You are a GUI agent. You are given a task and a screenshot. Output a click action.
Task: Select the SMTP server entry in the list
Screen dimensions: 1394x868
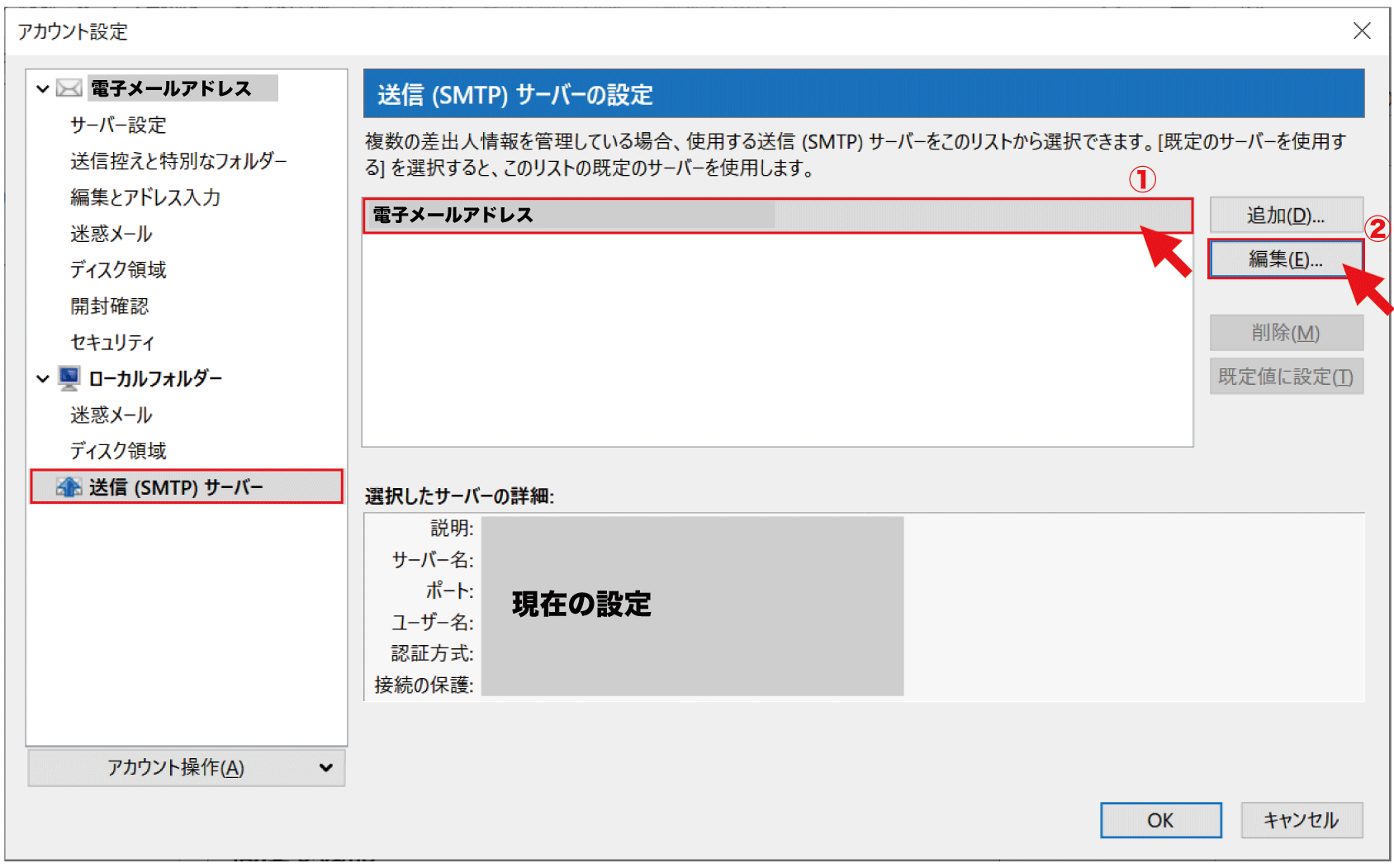[776, 216]
